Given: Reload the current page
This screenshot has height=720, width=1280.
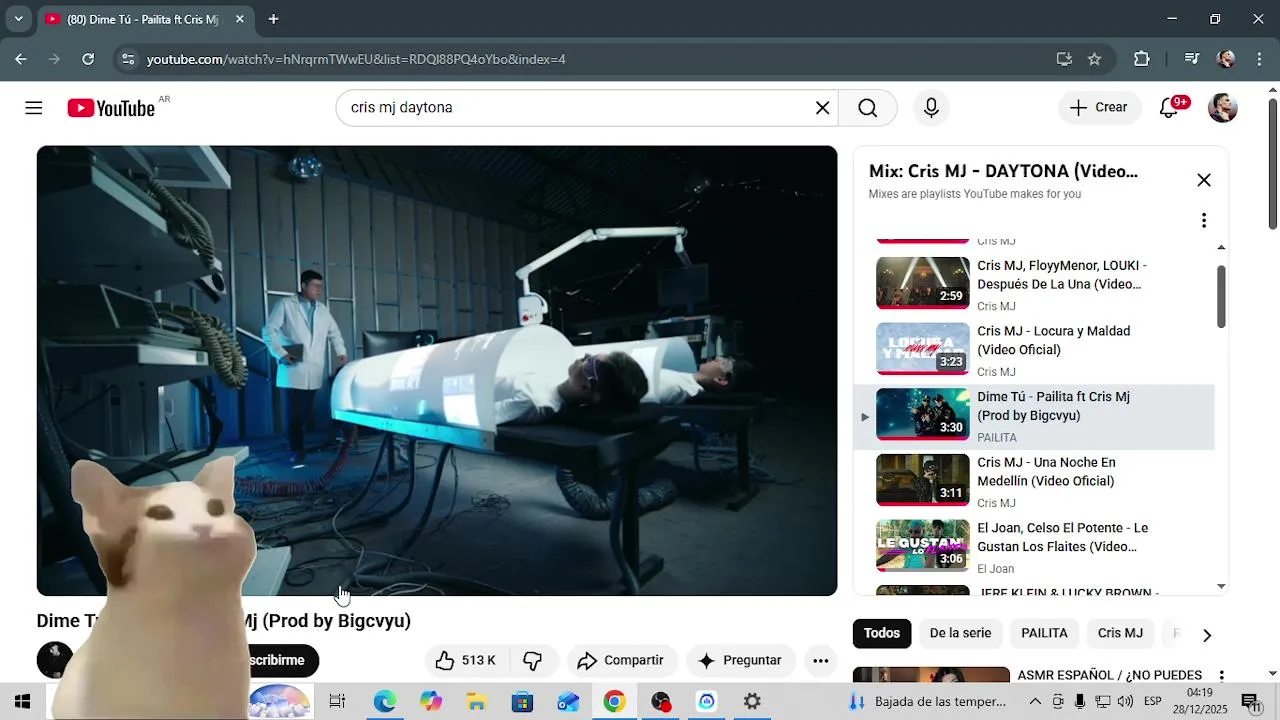Looking at the screenshot, I should [88, 59].
